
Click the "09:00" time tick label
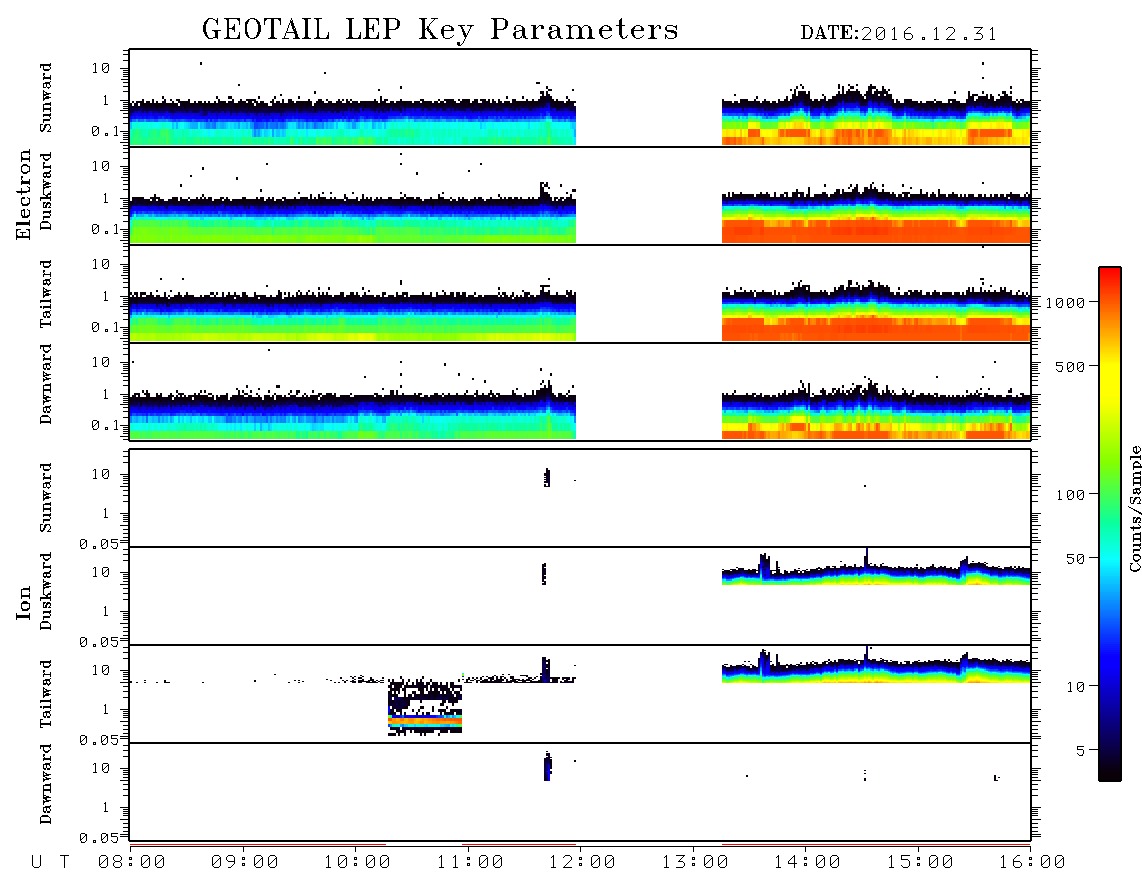pos(245,862)
